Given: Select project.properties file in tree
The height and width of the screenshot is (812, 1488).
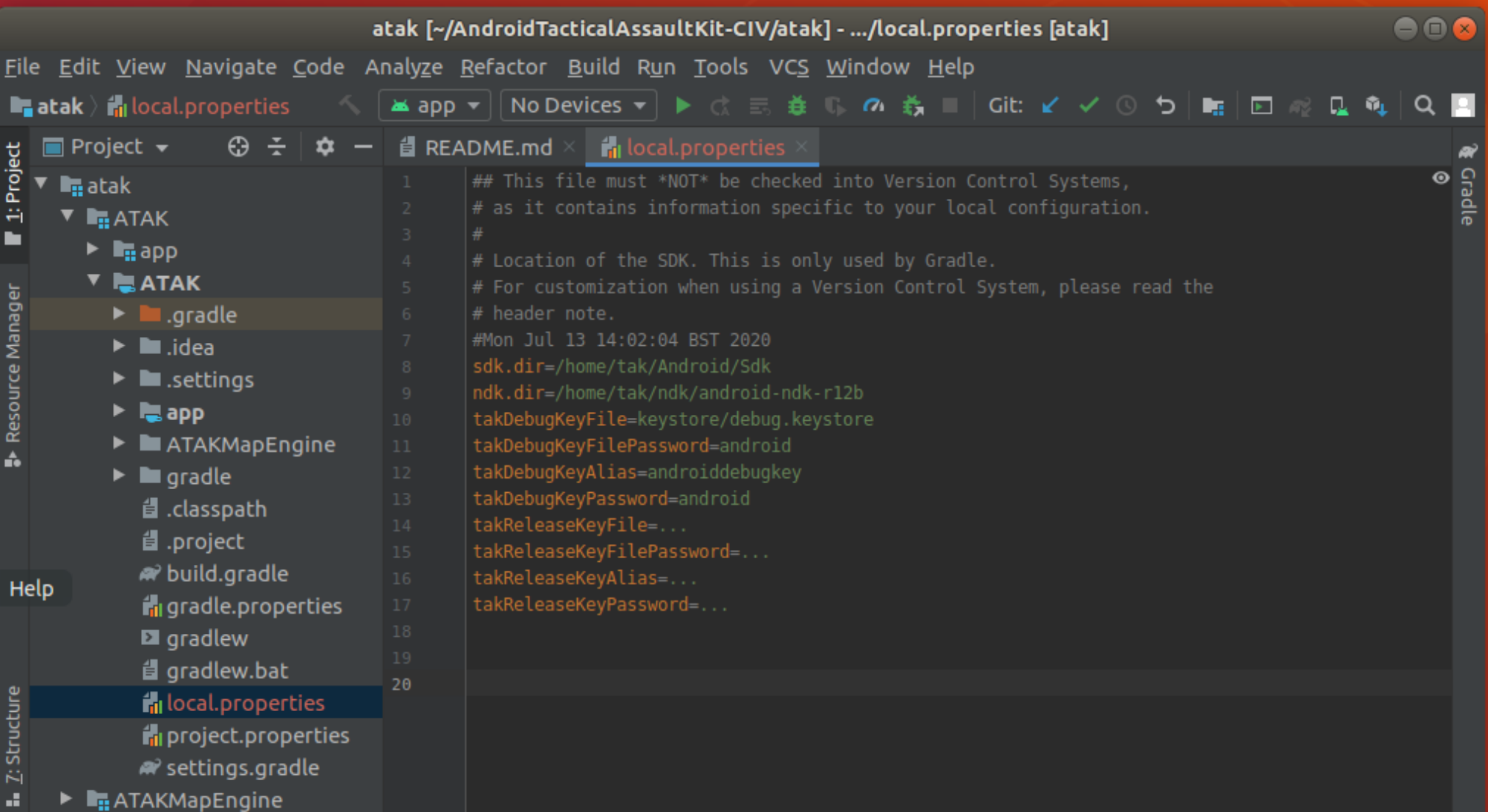Looking at the screenshot, I should point(258,736).
